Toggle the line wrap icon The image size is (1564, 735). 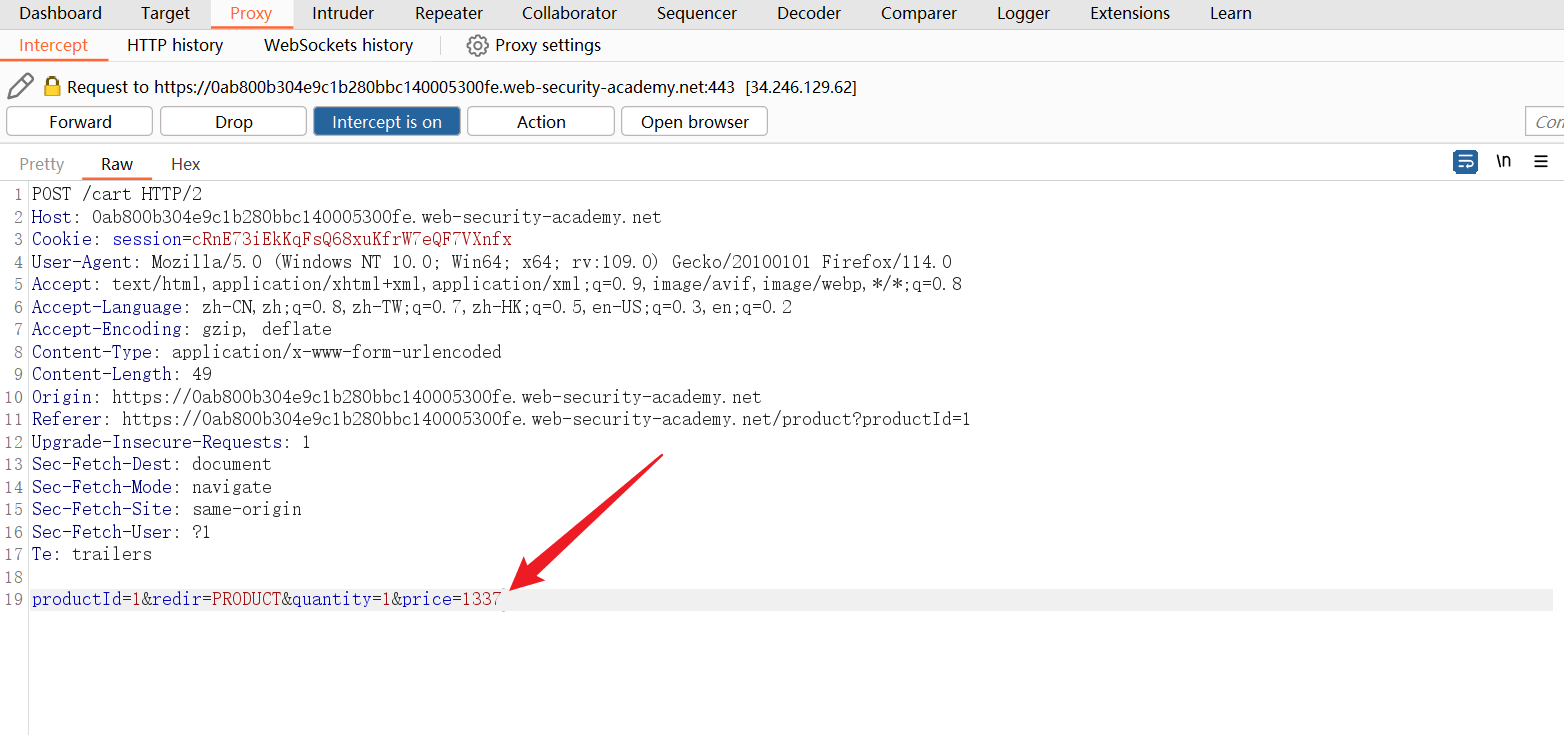pyautogui.click(x=1465, y=162)
